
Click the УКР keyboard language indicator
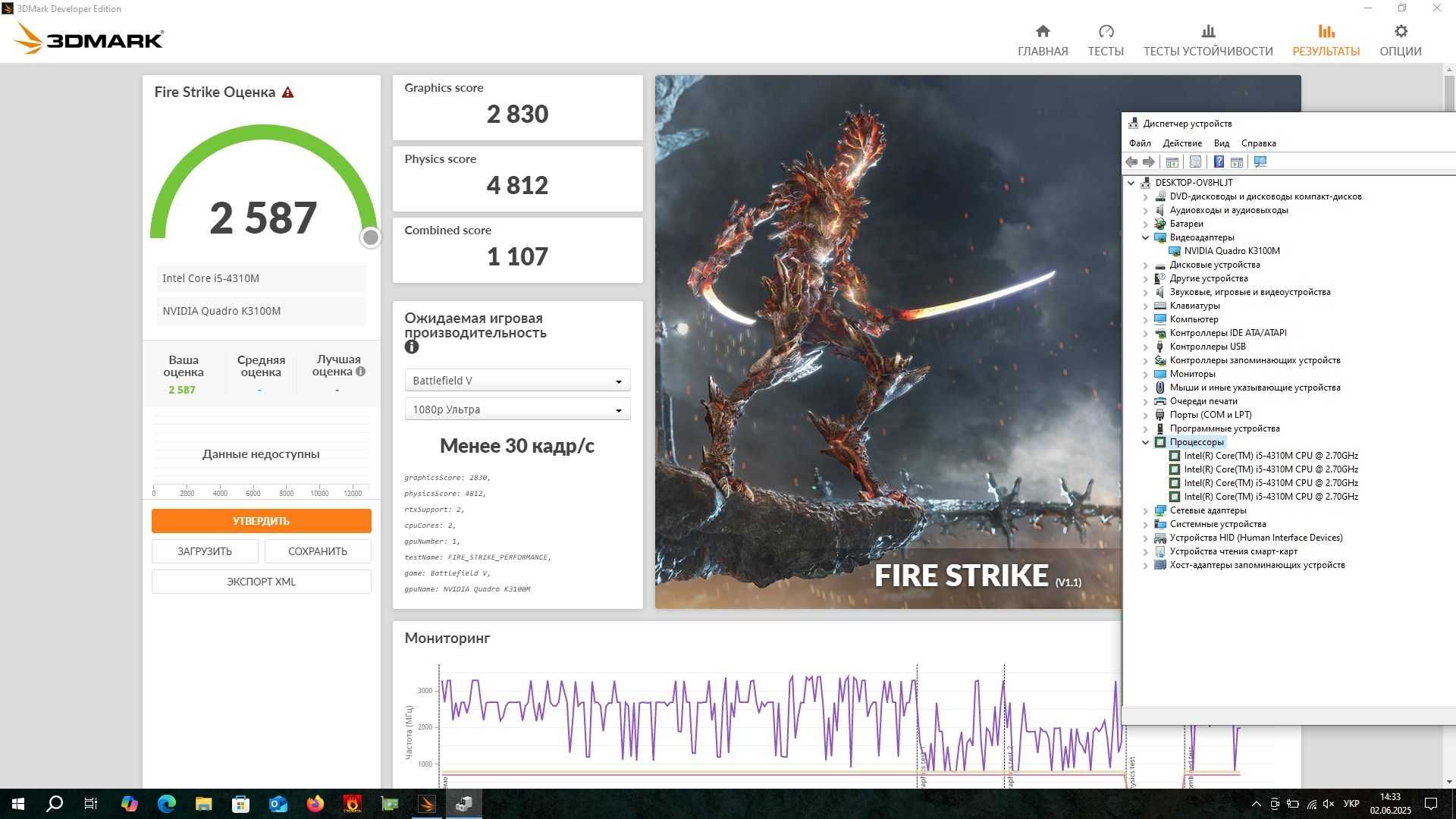[x=1351, y=804]
